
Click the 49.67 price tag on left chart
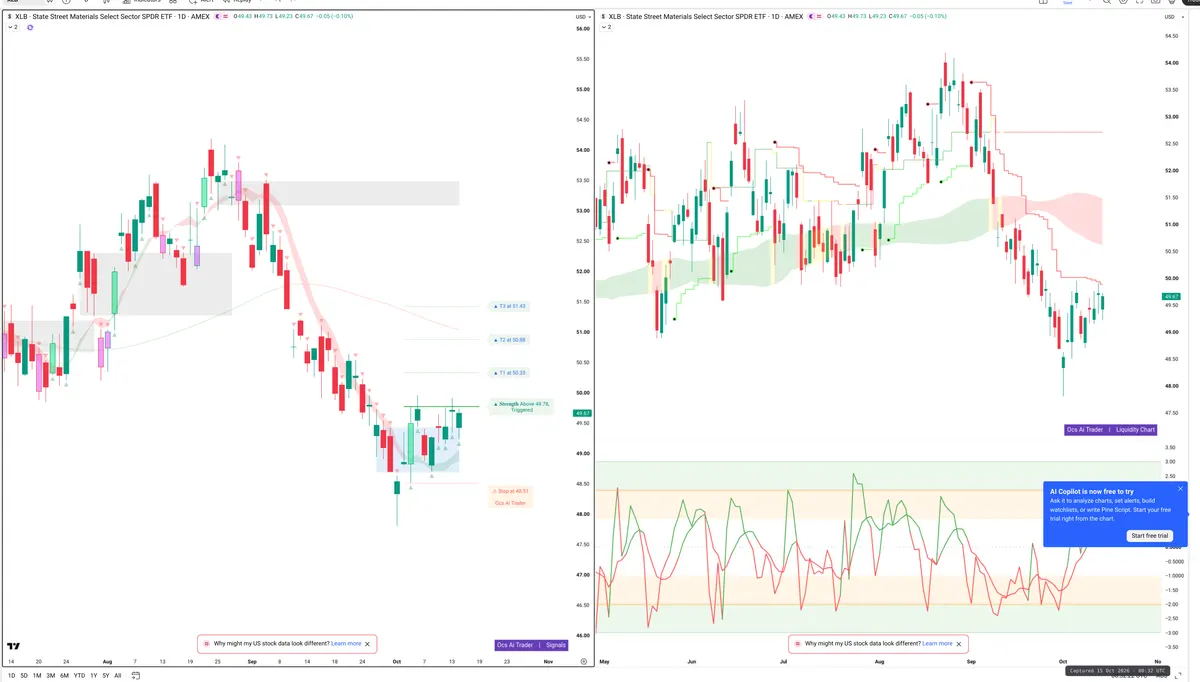[x=582, y=413]
